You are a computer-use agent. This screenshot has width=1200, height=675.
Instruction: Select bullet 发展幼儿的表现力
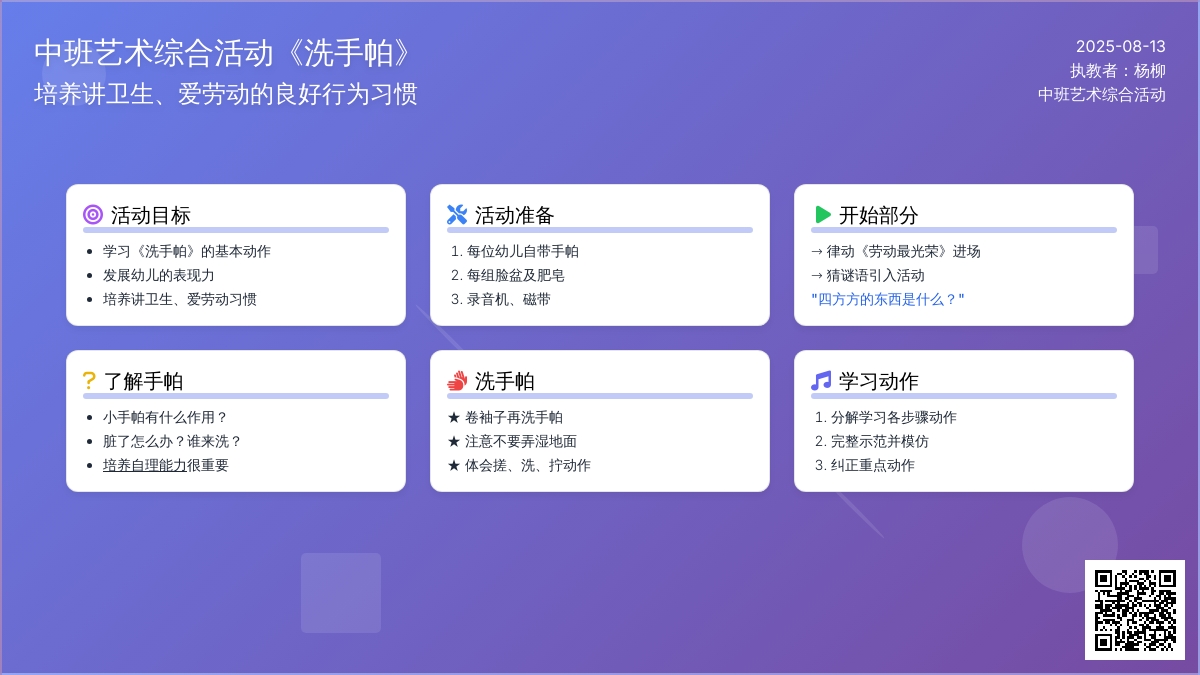159,275
